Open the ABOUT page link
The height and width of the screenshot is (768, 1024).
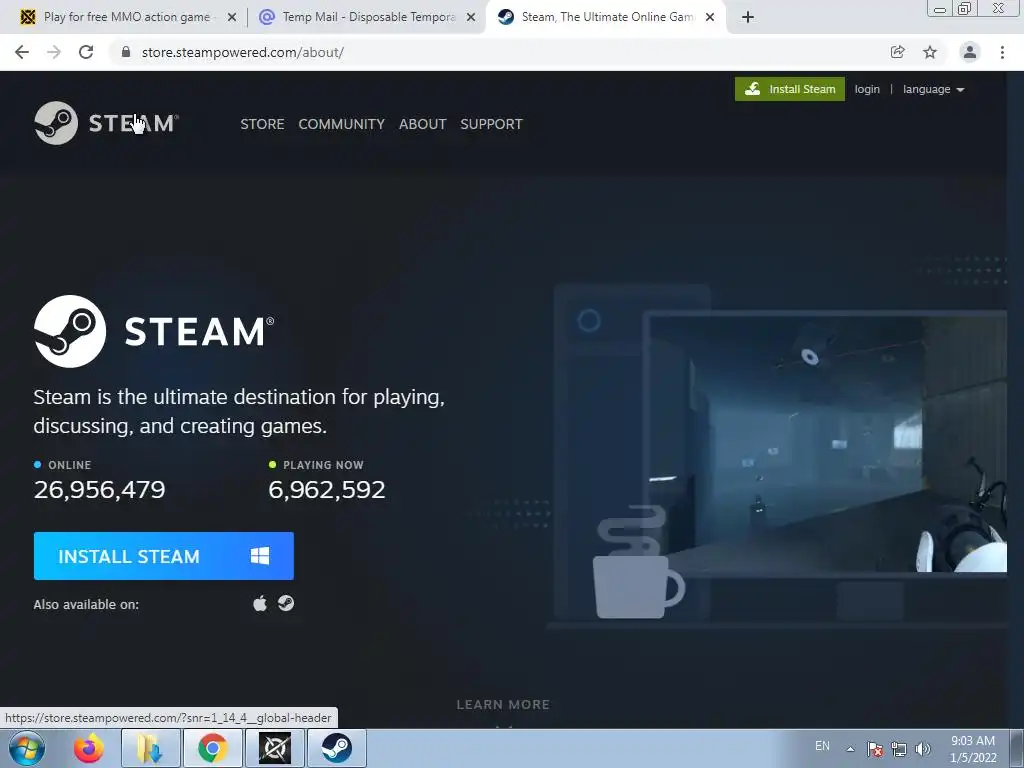click(423, 124)
